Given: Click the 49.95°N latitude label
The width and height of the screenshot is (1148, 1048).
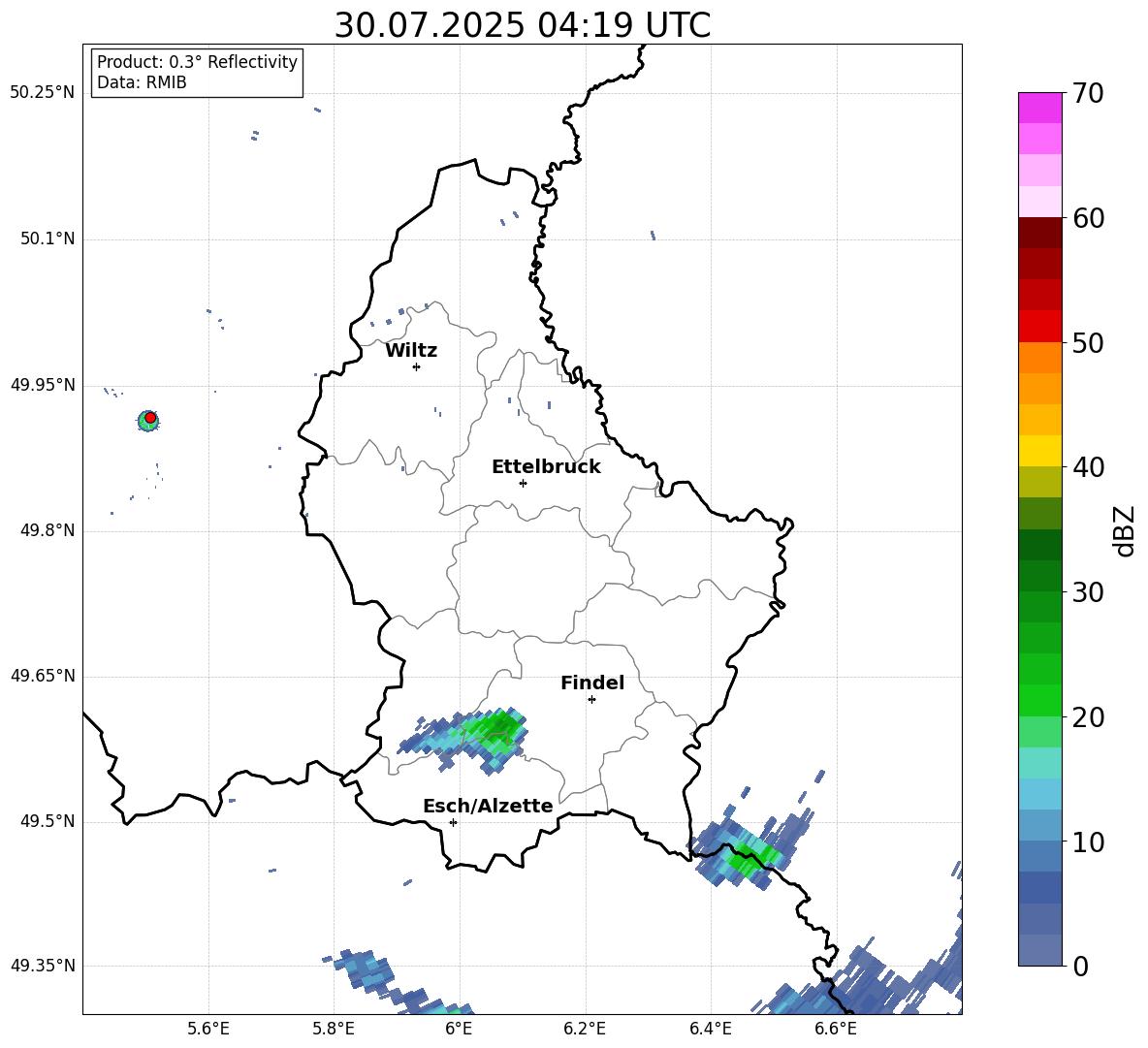Looking at the screenshot, I should [x=43, y=385].
